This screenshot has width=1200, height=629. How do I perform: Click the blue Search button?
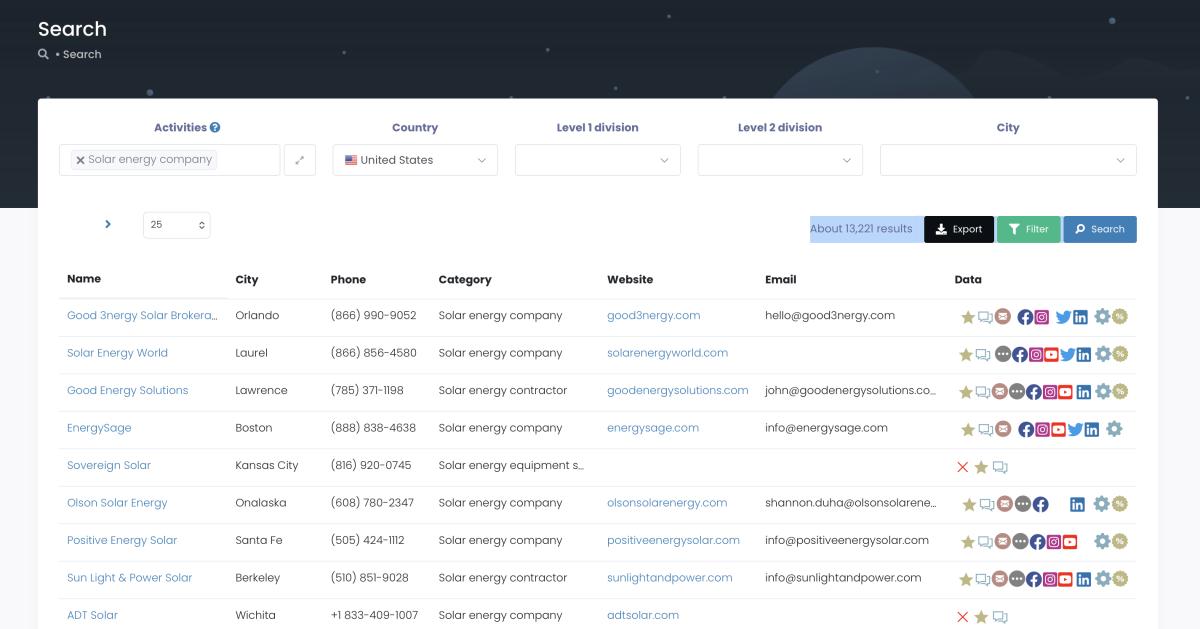(x=1099, y=229)
